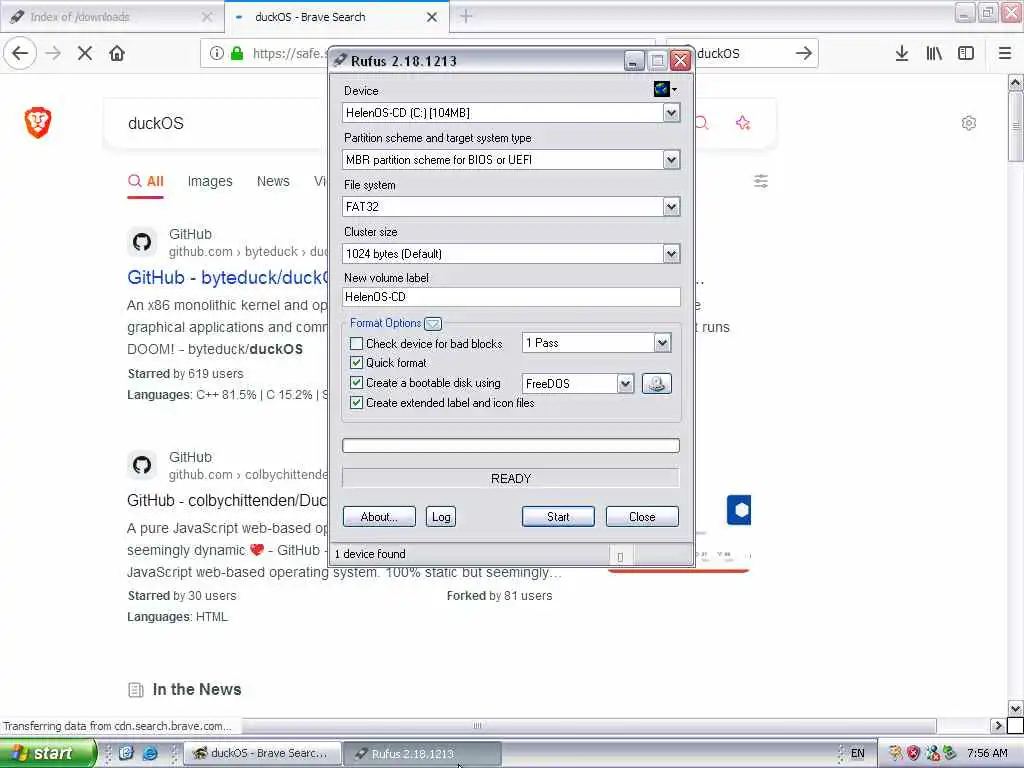Click GitHub icon for colbychittenden result
Image resolution: width=1024 pixels, height=768 pixels.
click(x=142, y=465)
